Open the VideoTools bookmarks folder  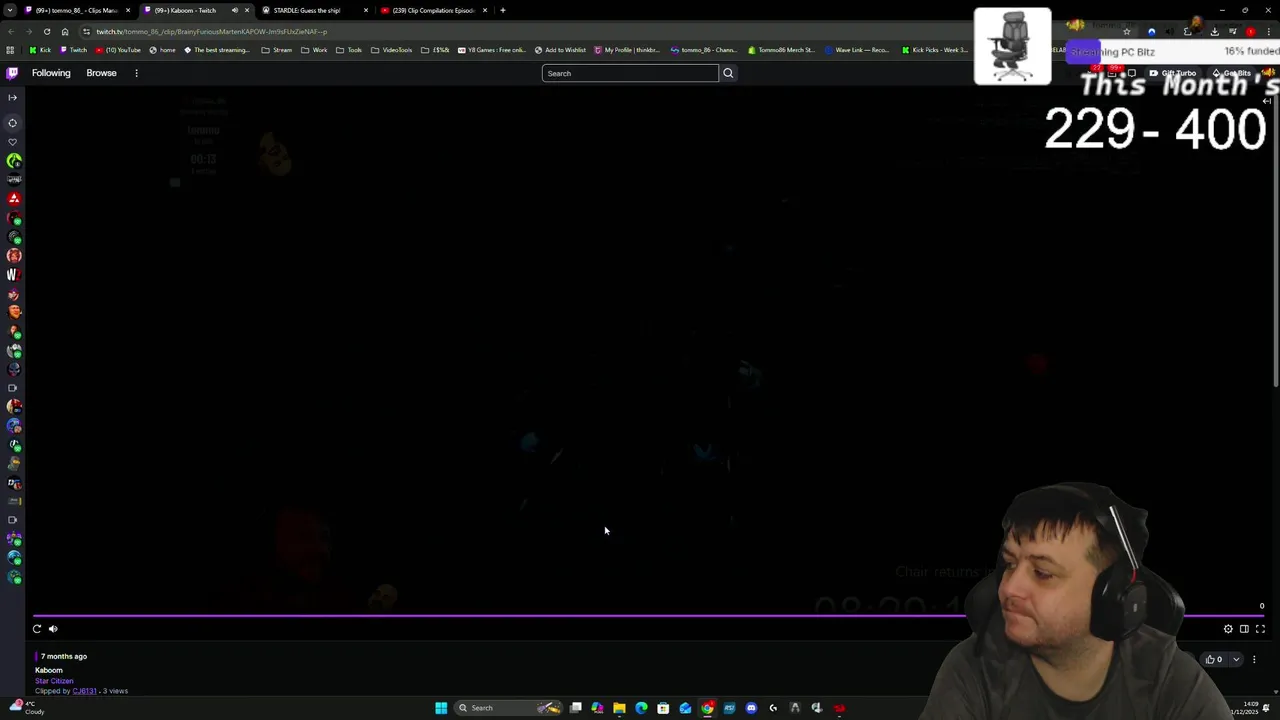391,50
